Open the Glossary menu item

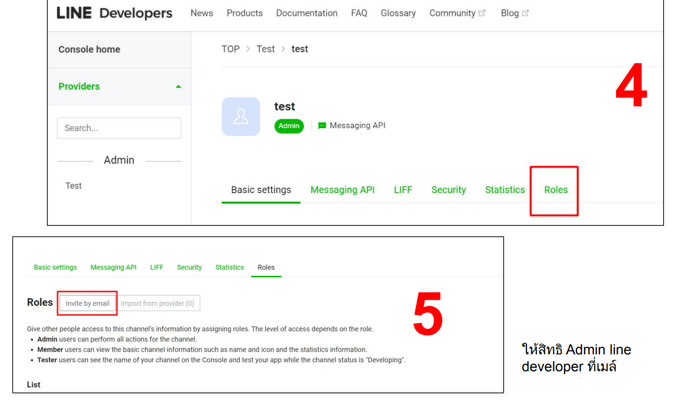[398, 13]
